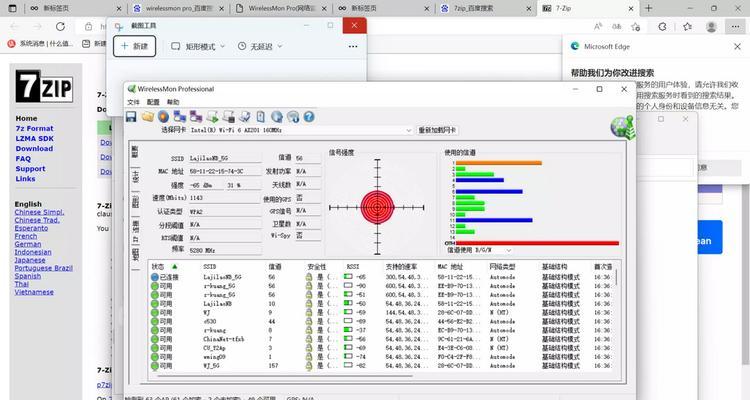Click the blue connected status icon for LajilaoNB_5G
Screen dimensions: 750x400
pos(154,277)
